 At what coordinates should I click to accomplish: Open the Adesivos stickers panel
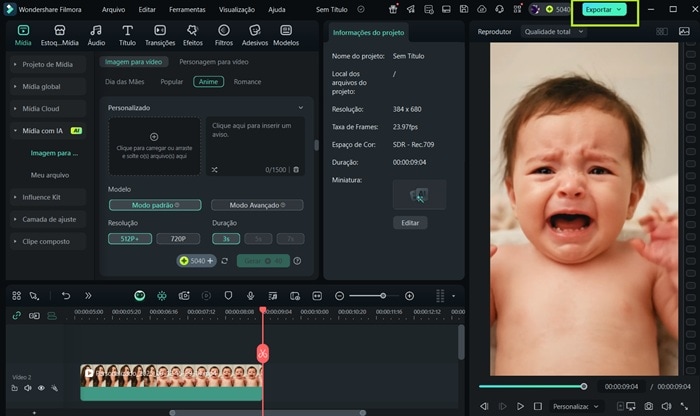pos(254,35)
